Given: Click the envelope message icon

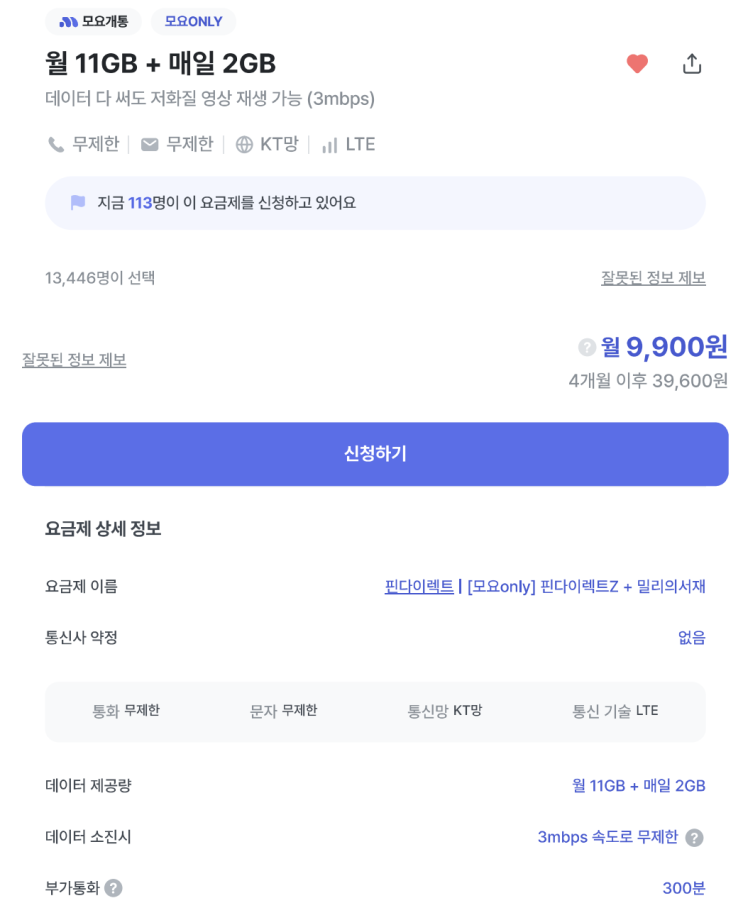Looking at the screenshot, I should click(150, 145).
